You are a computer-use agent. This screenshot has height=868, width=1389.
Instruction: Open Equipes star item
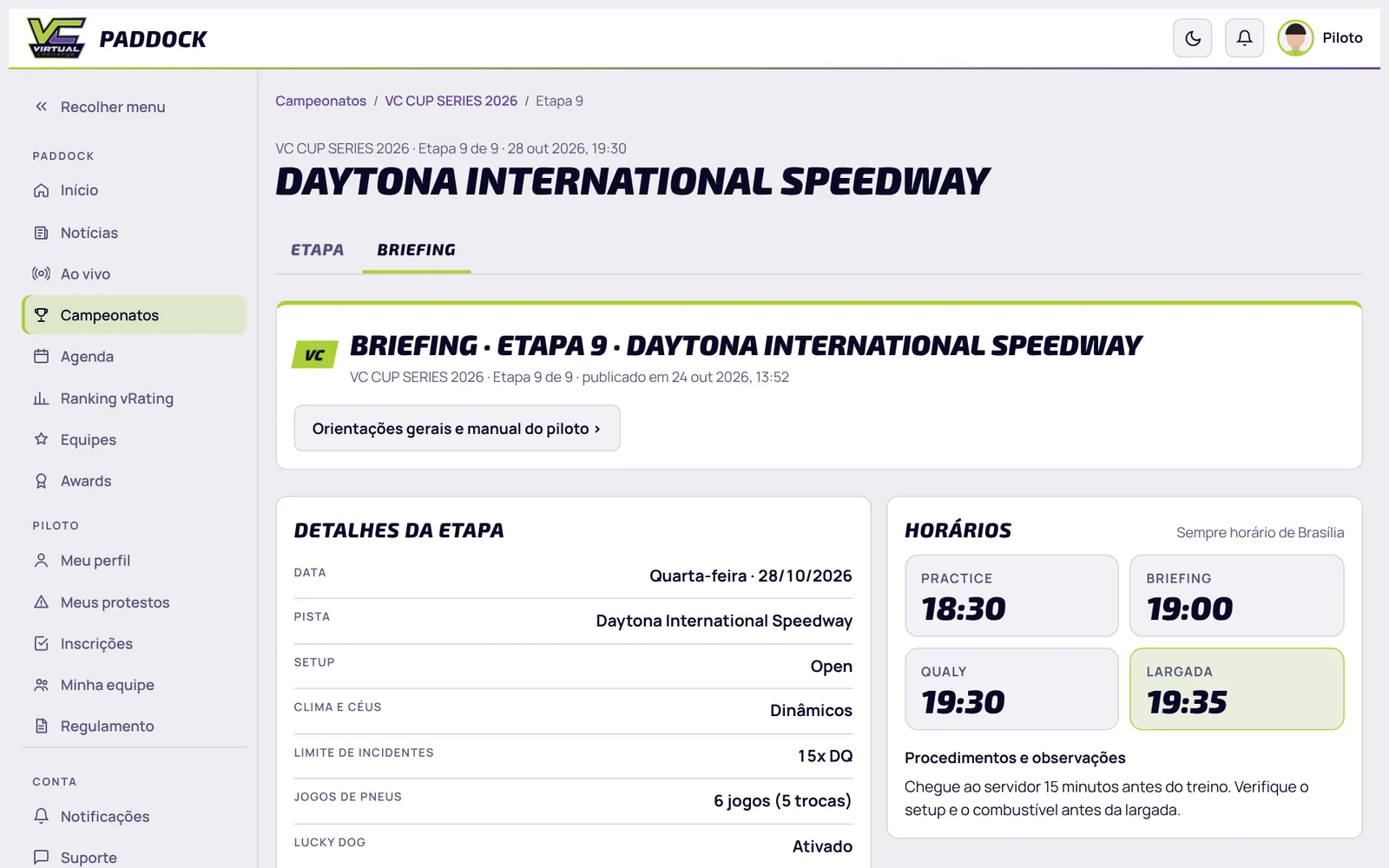134,439
